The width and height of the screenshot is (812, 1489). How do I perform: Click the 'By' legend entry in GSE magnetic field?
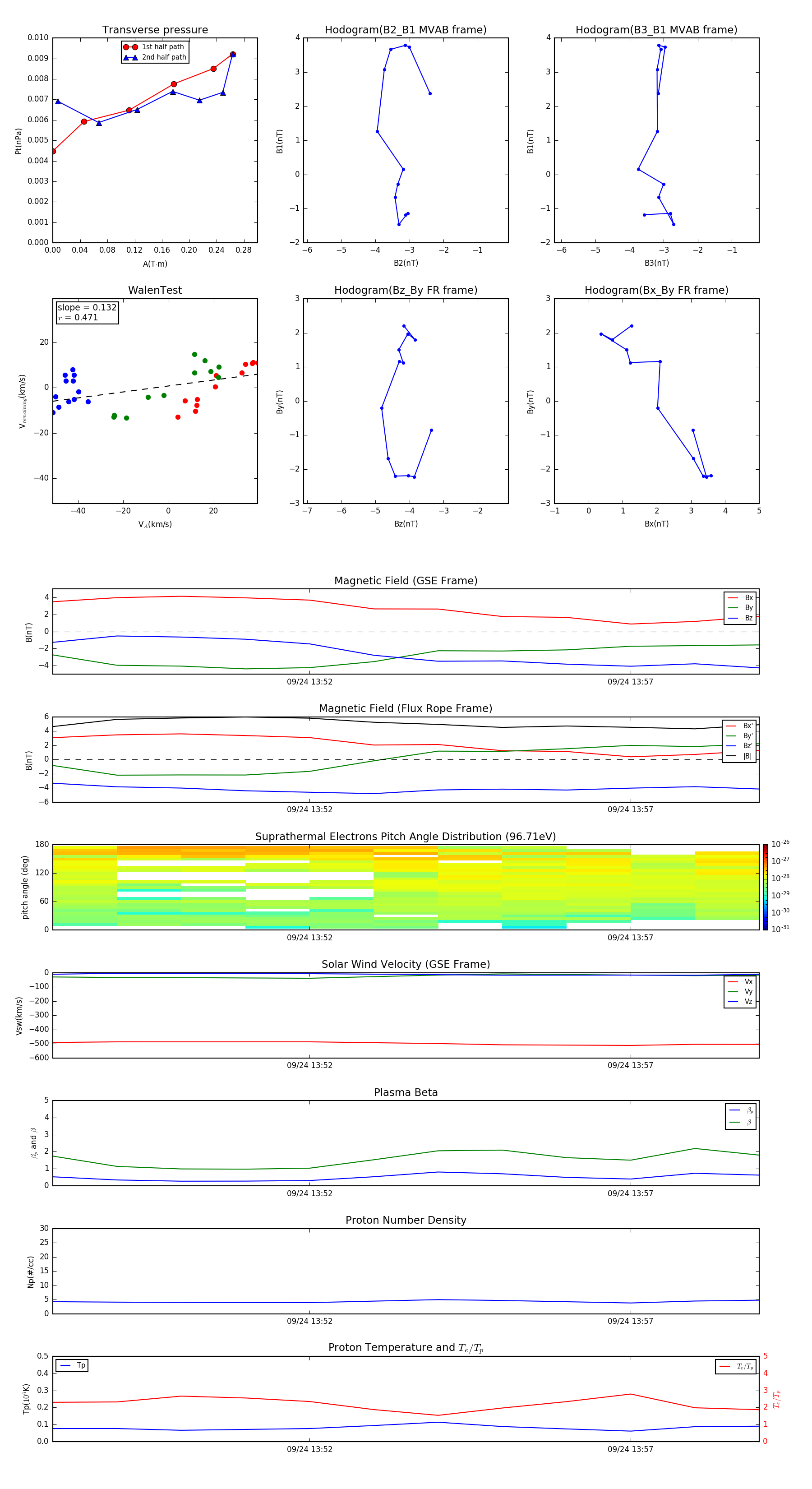(740, 608)
